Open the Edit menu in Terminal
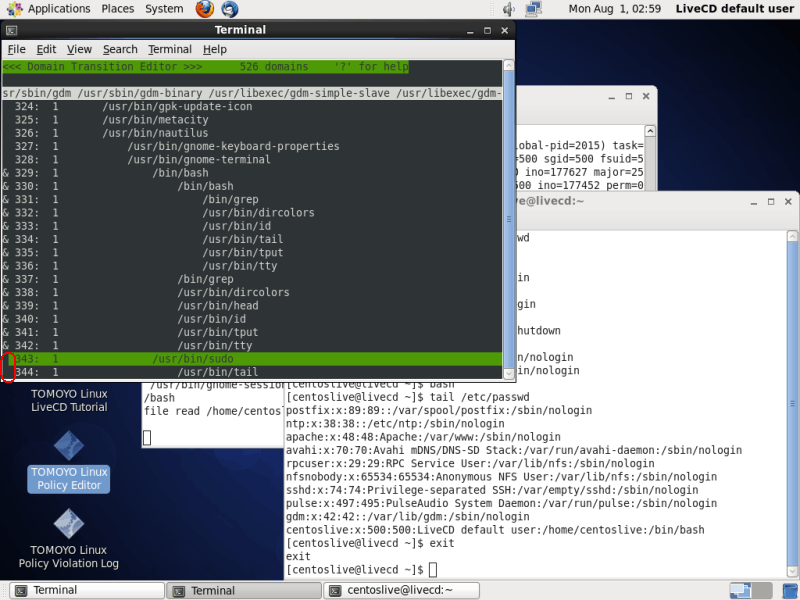The height and width of the screenshot is (600, 800). [x=46, y=49]
